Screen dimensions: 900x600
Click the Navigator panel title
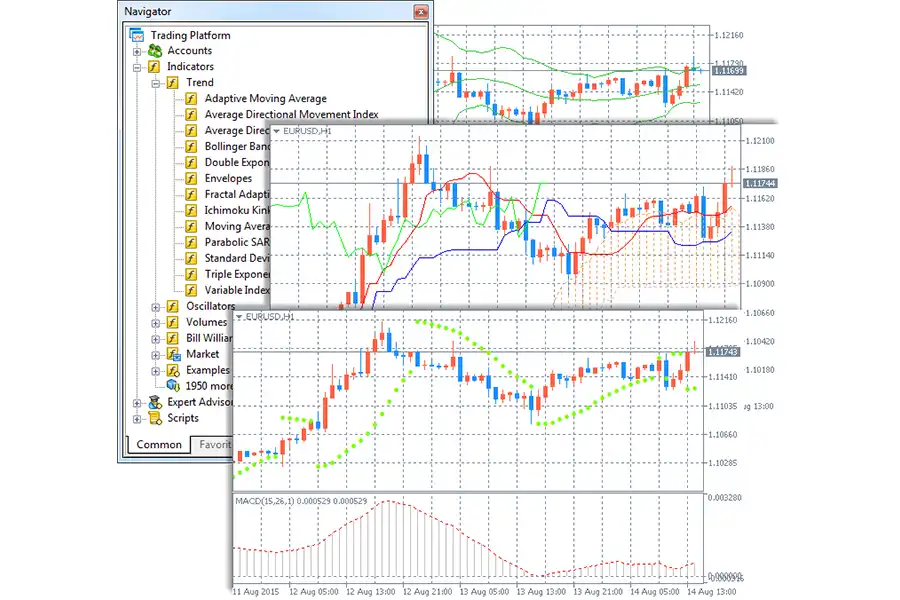pyautogui.click(x=148, y=11)
